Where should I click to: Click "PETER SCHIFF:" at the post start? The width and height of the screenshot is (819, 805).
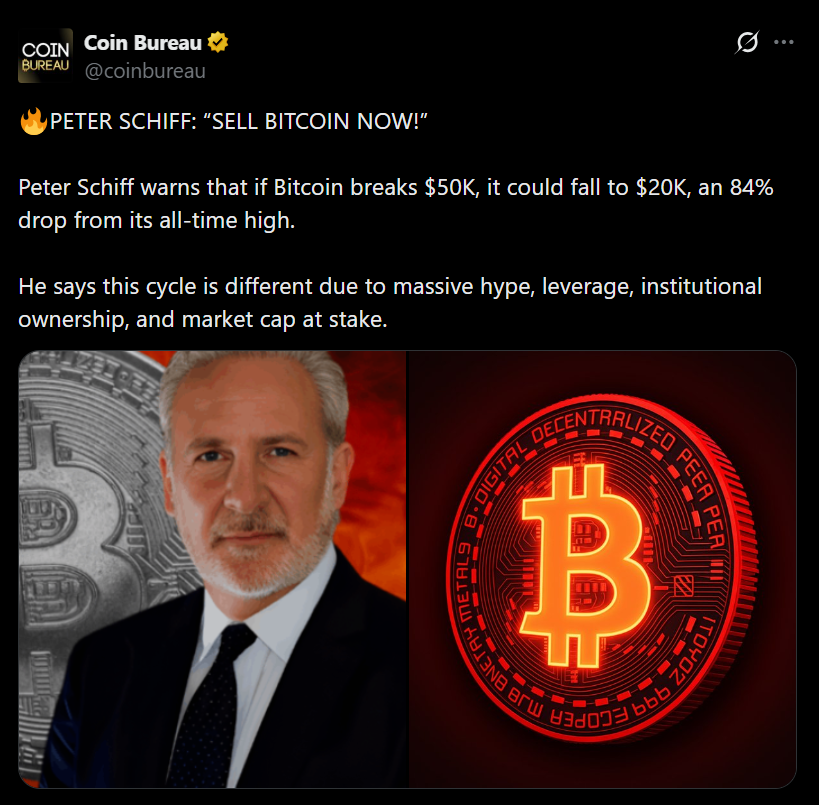(123, 121)
